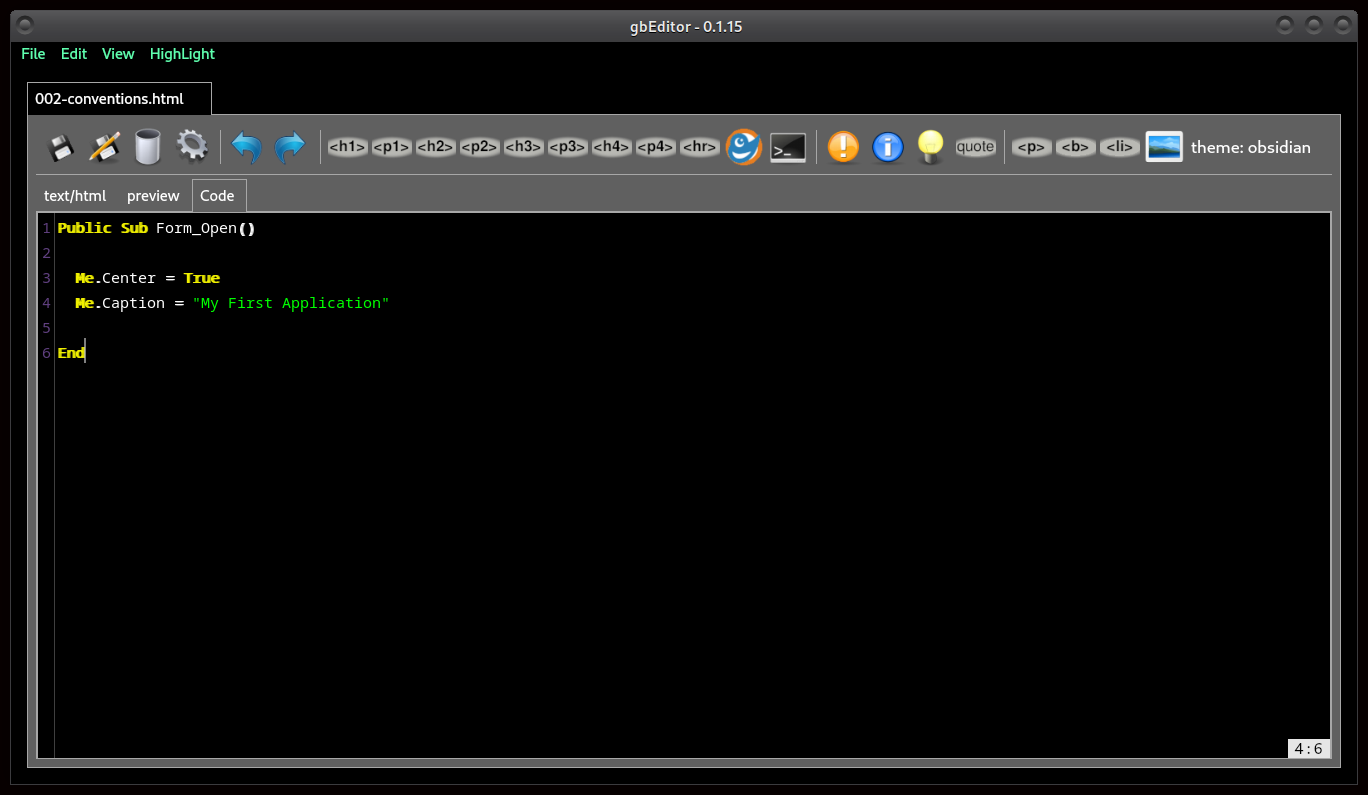Open the HighLight menu

pos(182,54)
